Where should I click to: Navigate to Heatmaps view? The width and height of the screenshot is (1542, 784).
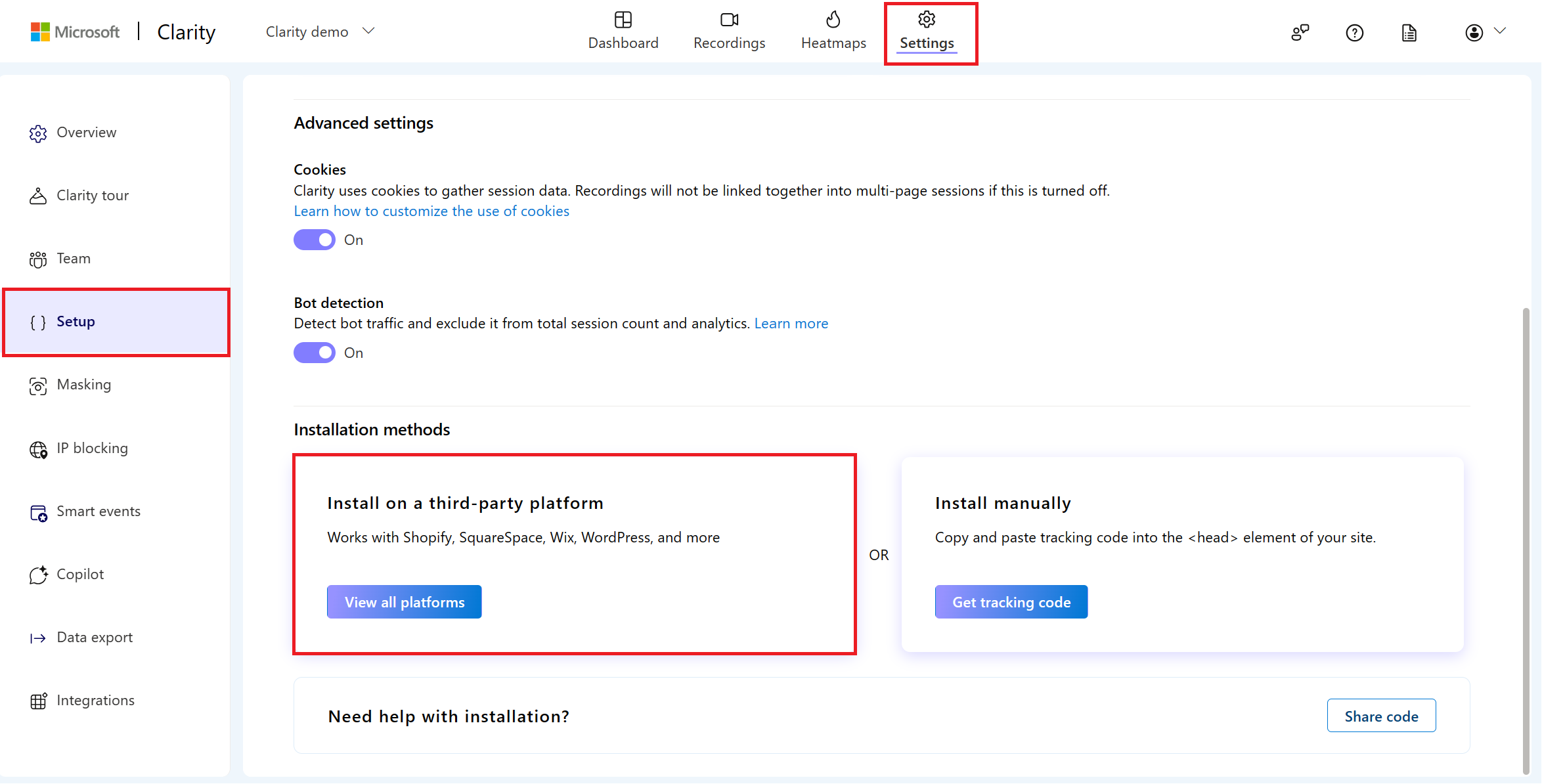pos(833,31)
